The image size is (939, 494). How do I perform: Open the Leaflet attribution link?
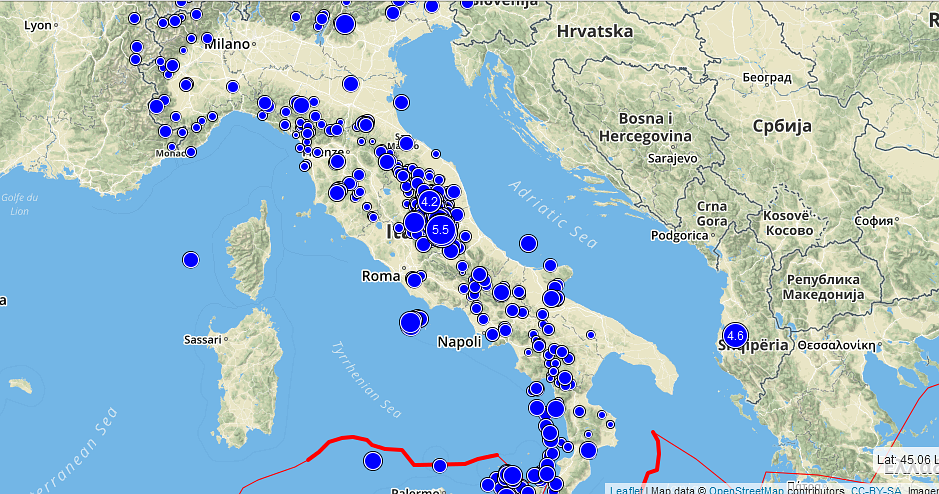(625, 489)
